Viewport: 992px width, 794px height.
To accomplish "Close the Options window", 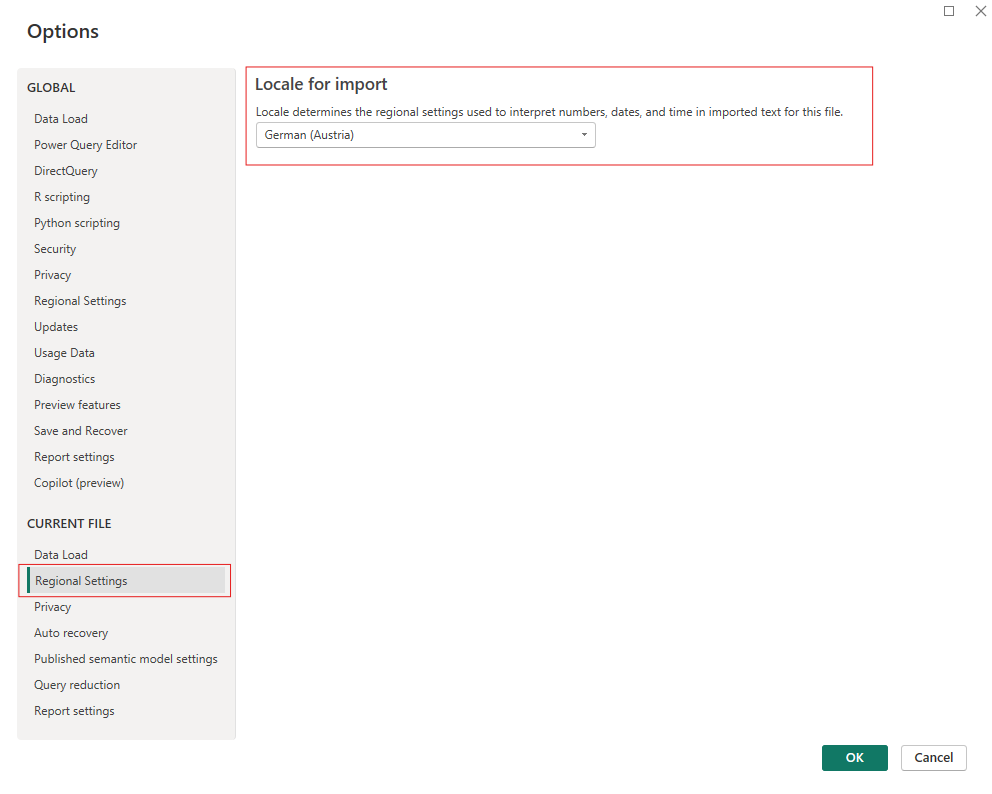I will [x=980, y=11].
